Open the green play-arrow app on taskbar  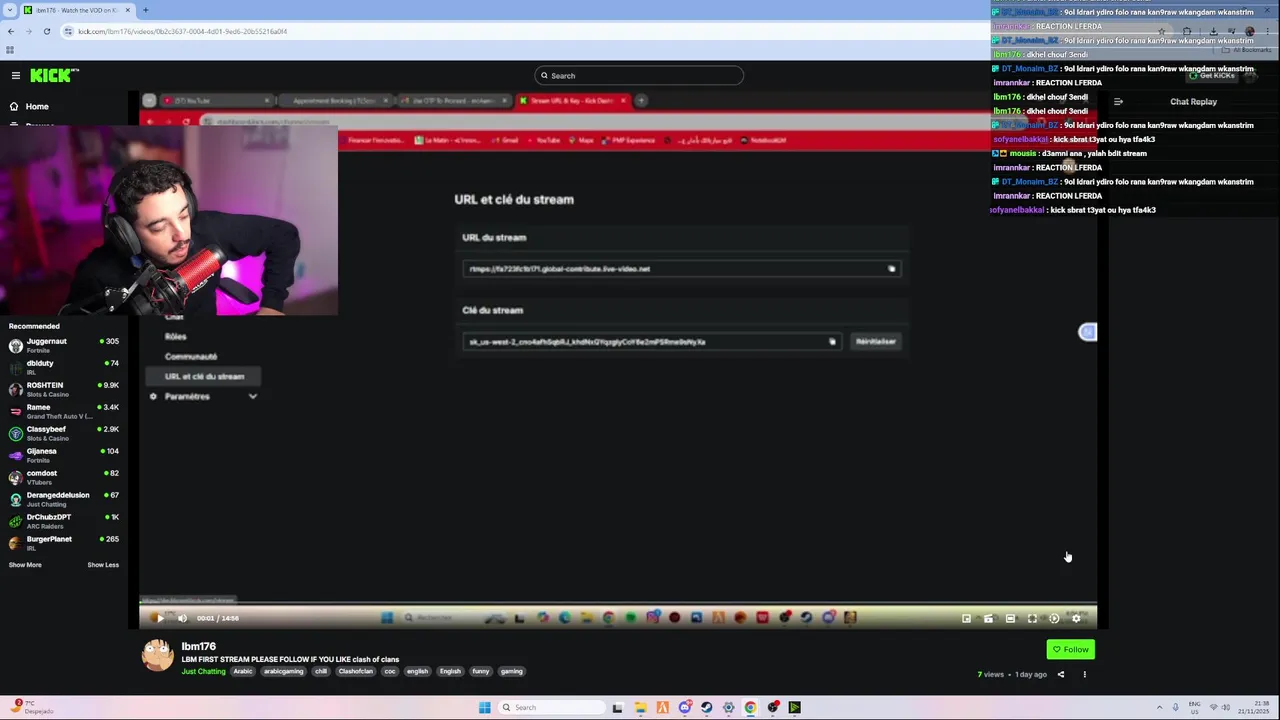[x=794, y=707]
